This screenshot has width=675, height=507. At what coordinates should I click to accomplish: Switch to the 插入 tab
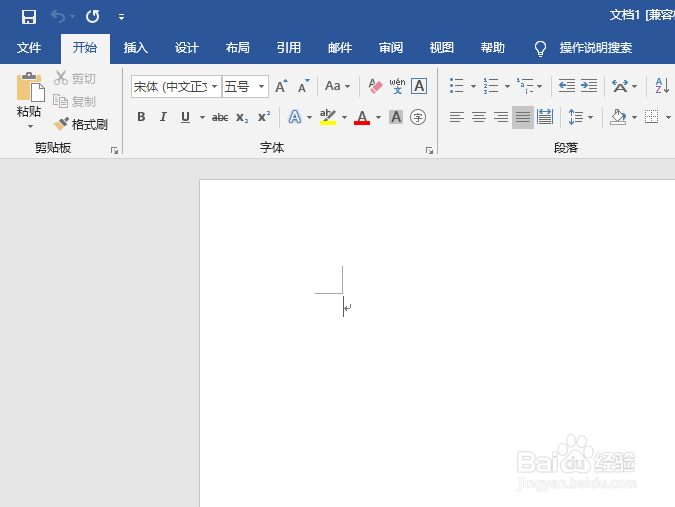(136, 47)
